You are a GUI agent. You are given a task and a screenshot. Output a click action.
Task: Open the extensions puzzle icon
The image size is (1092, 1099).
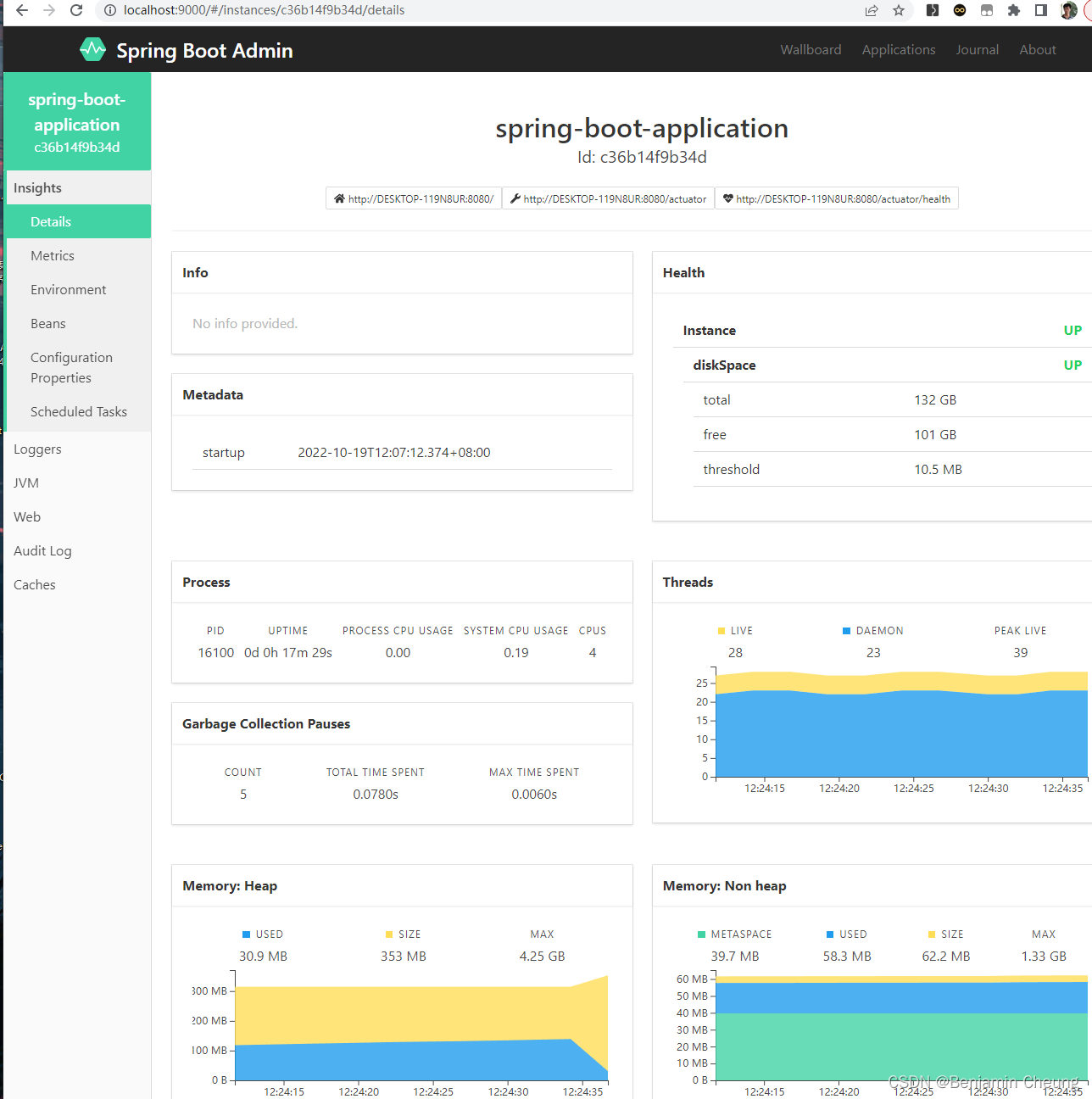tap(1014, 10)
